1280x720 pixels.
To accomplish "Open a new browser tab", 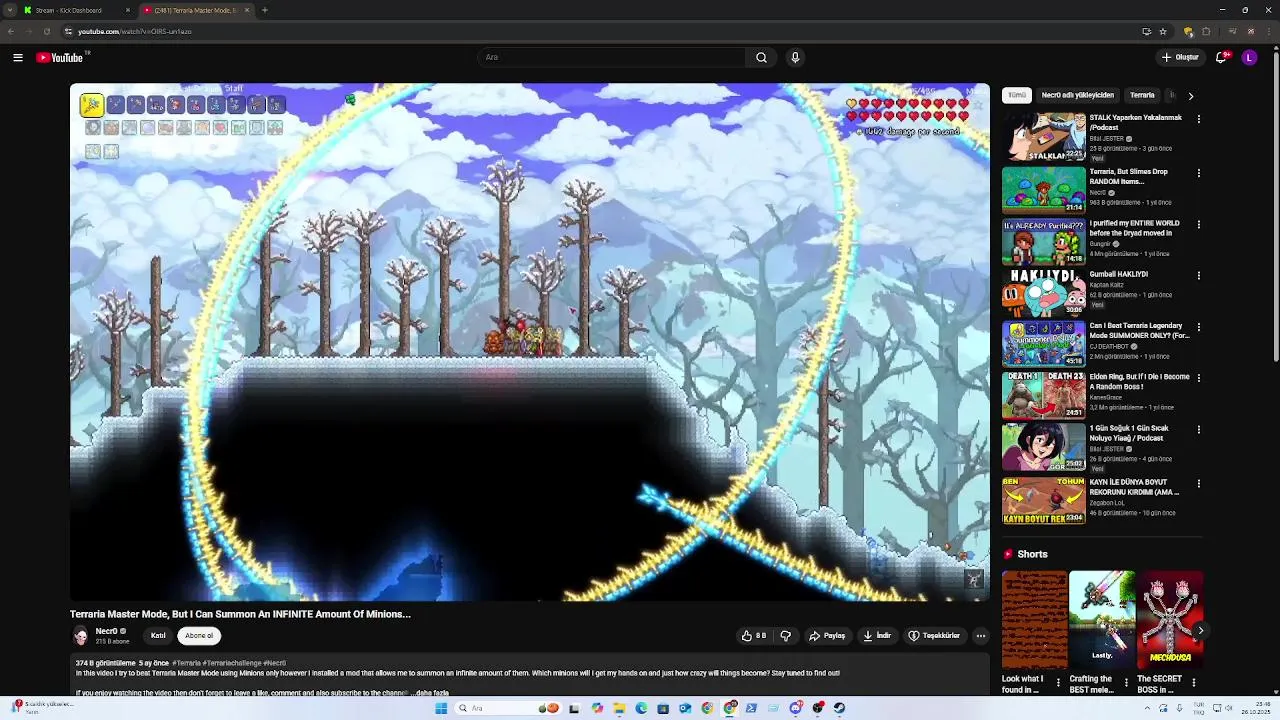I will pyautogui.click(x=264, y=10).
